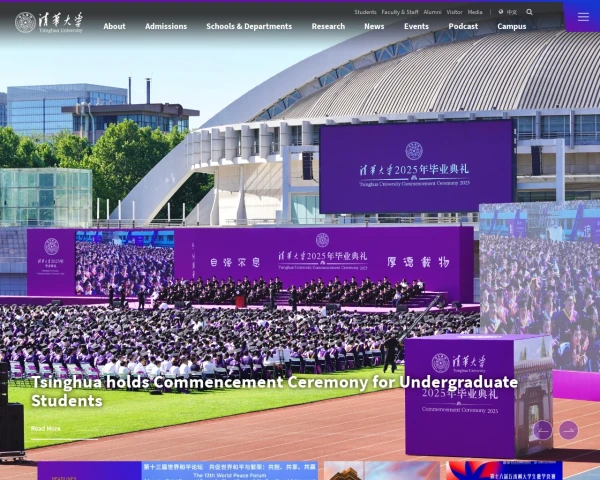Click the Alumni link
Screen dimensions: 600x480
(x=432, y=12)
